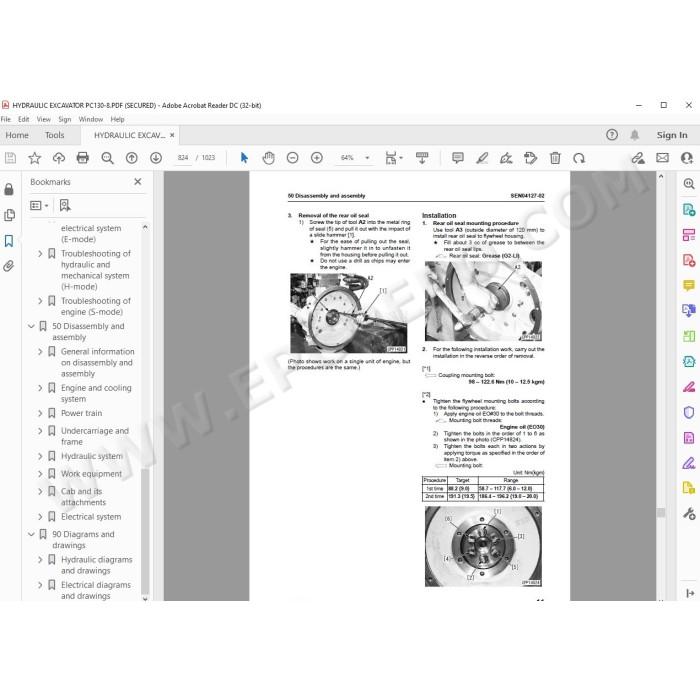Enable scrolling read mode icon
Viewport: 700px width, 700px height.
[x=421, y=158]
